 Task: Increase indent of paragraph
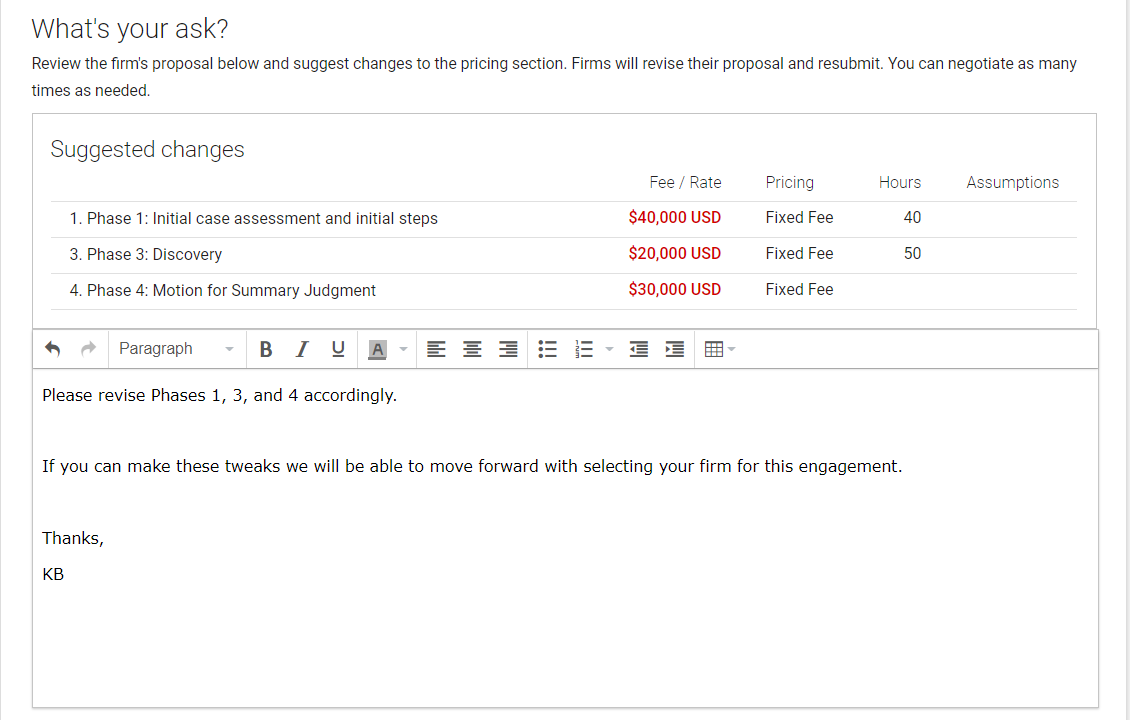tap(675, 350)
